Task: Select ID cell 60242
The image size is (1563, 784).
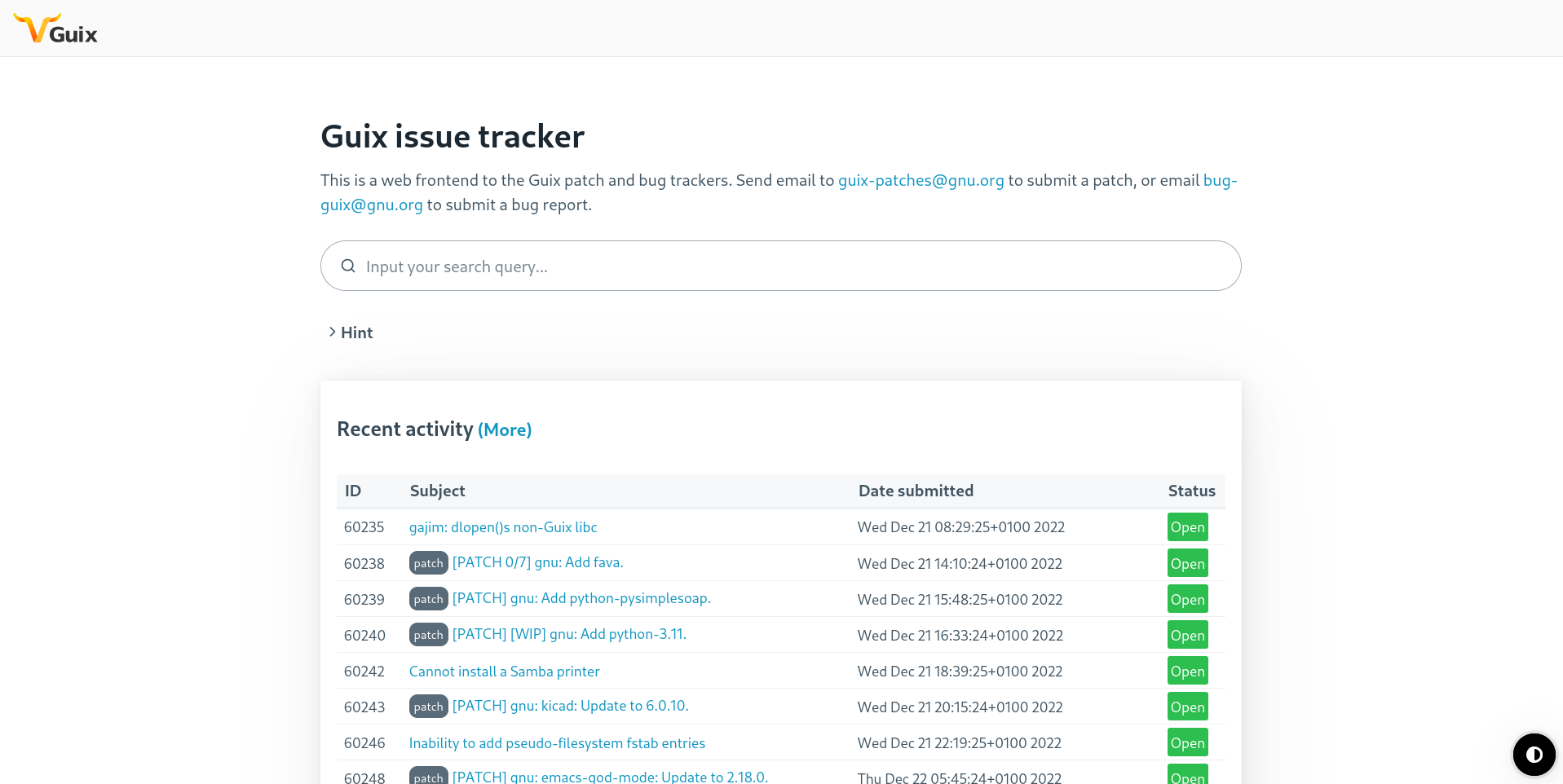Action: pyautogui.click(x=364, y=671)
